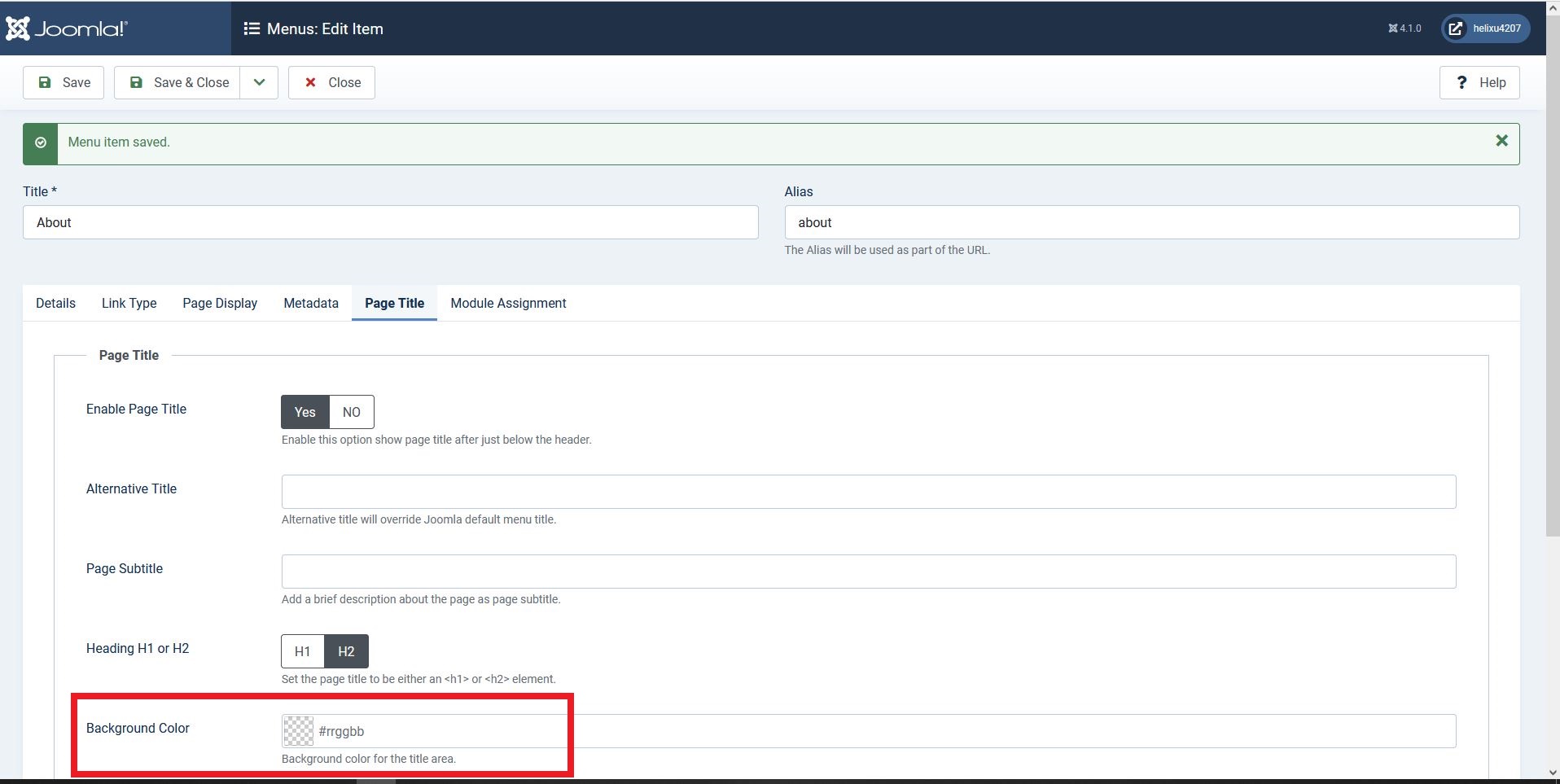Switch to the Module Assignment tab
This screenshot has width=1560, height=784.
pyautogui.click(x=508, y=303)
